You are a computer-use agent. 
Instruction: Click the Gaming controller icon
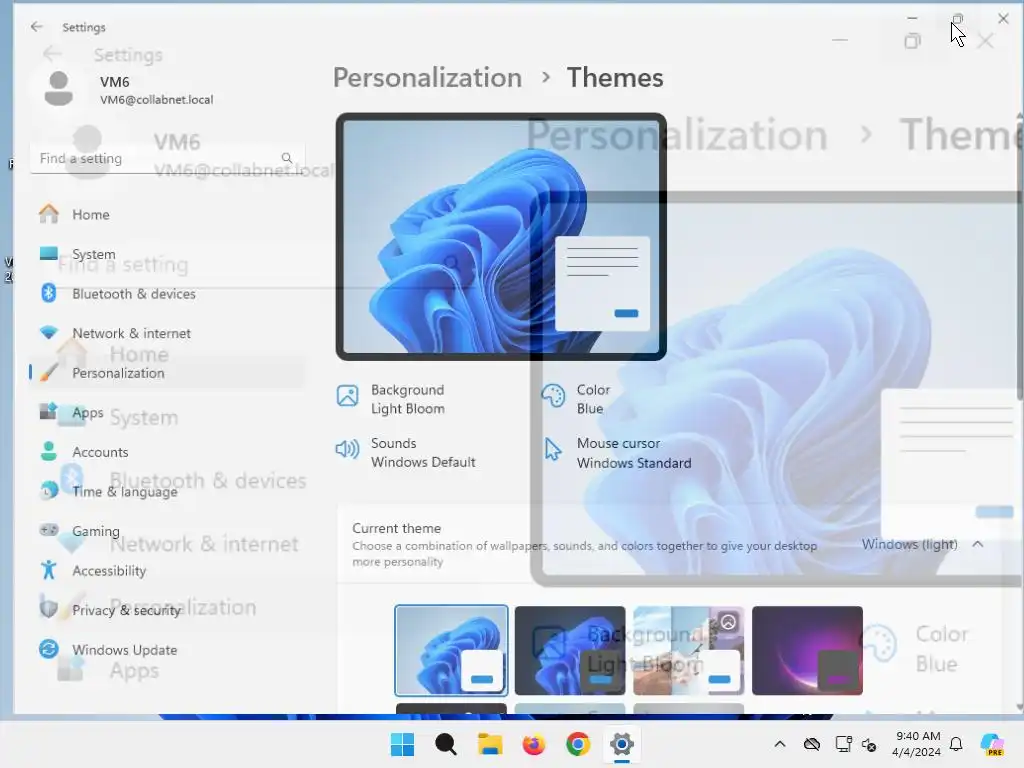click(49, 530)
